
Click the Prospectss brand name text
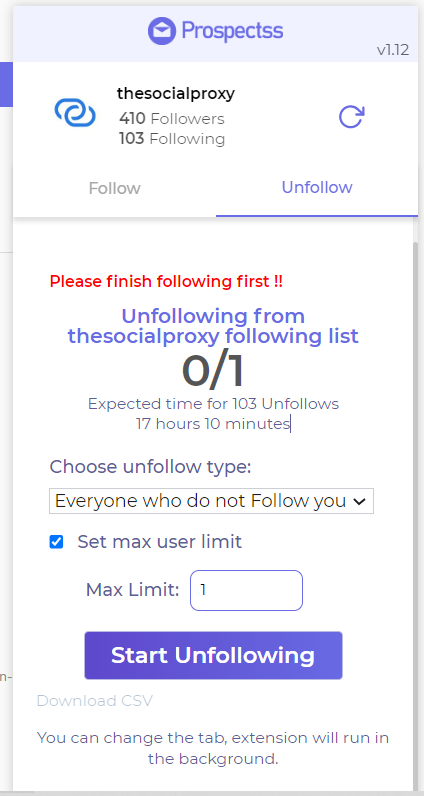click(x=232, y=31)
